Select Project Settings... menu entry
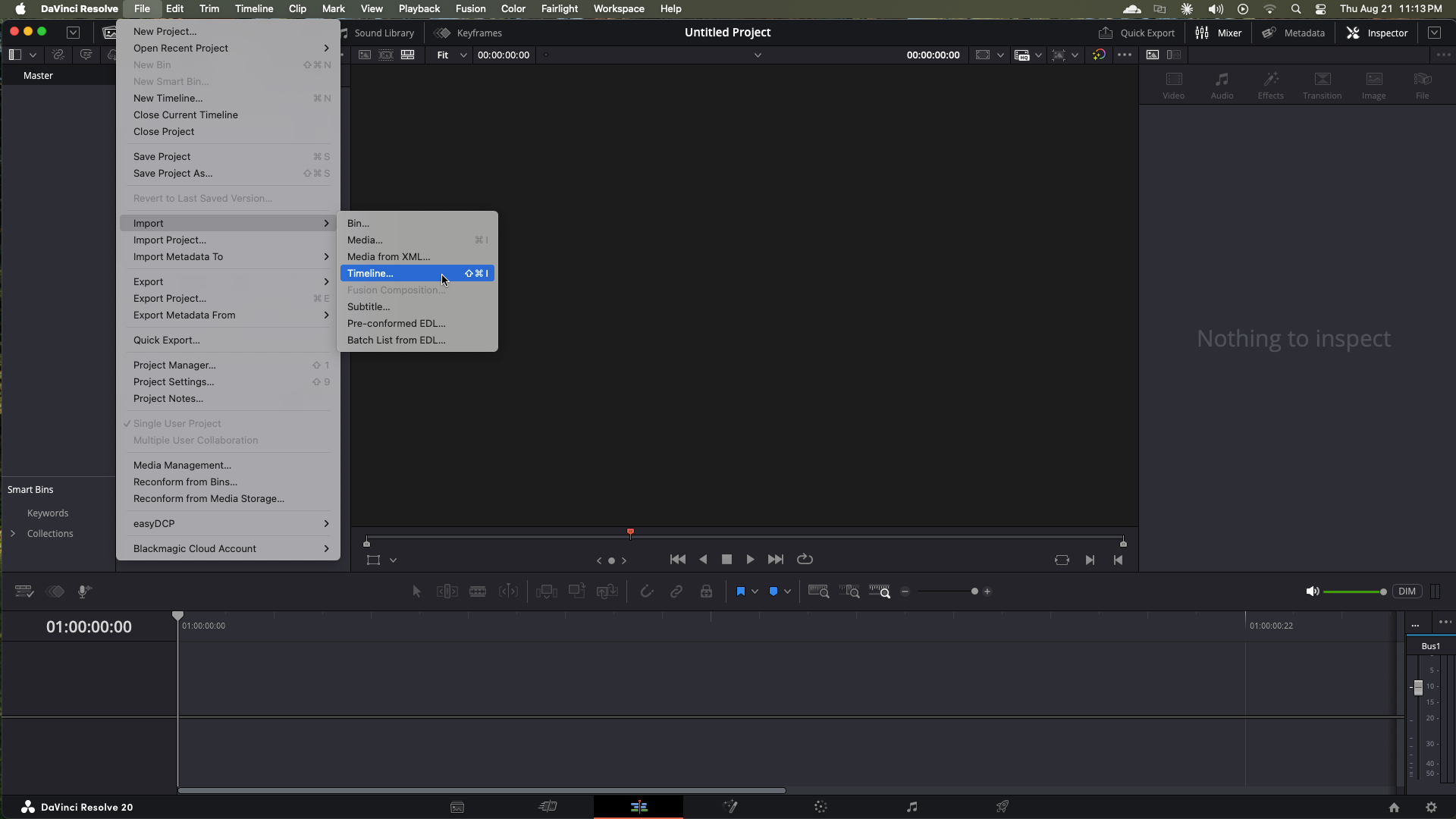Viewport: 1456px width, 819px height. tap(174, 382)
